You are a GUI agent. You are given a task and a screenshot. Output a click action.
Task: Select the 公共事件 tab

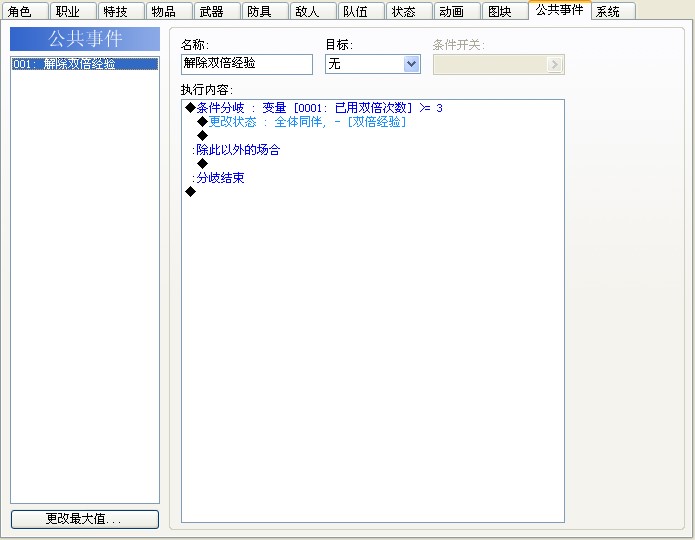tap(559, 10)
